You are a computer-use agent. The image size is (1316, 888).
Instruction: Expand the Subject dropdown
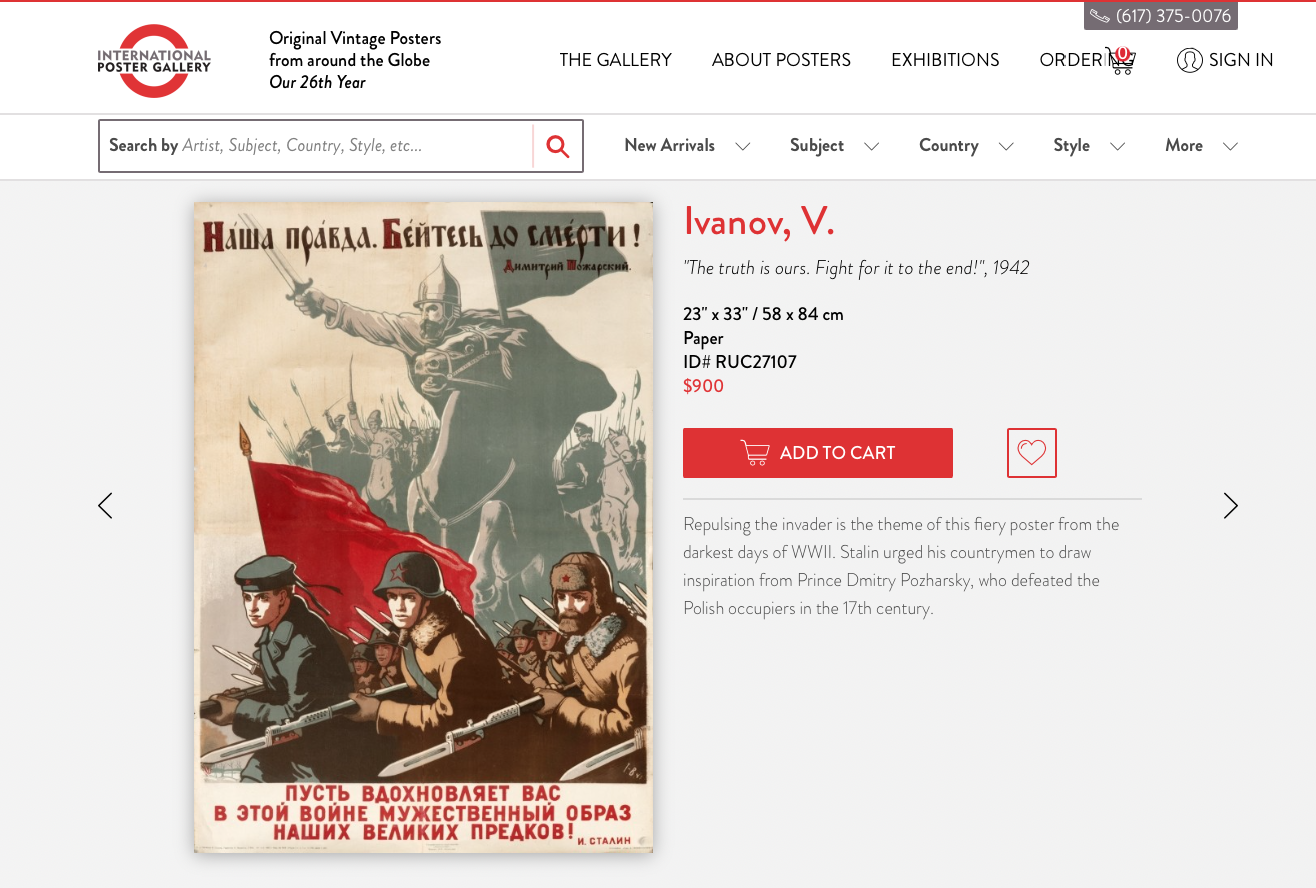(834, 146)
